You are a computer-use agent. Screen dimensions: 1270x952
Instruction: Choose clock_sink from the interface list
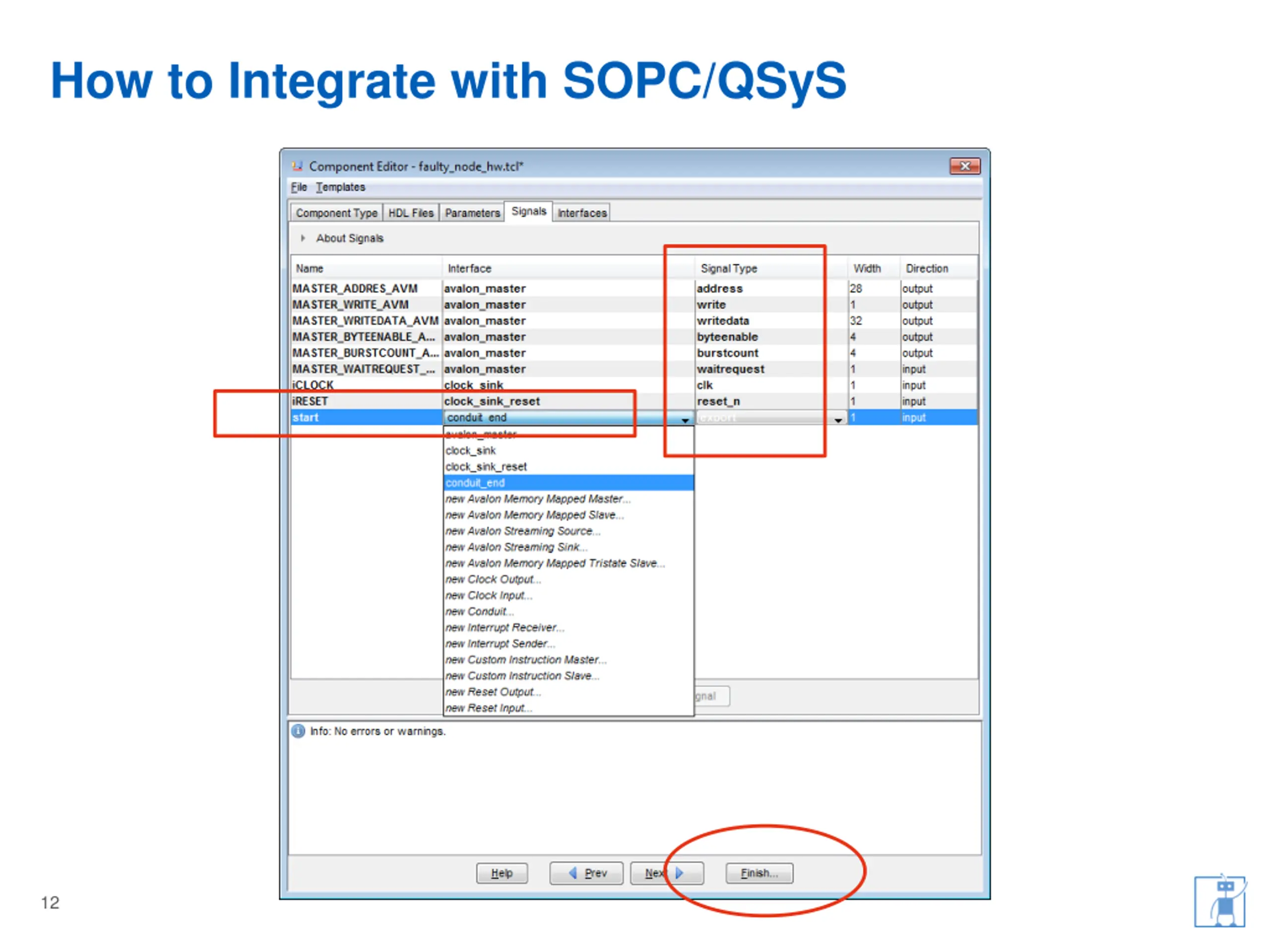(569, 450)
